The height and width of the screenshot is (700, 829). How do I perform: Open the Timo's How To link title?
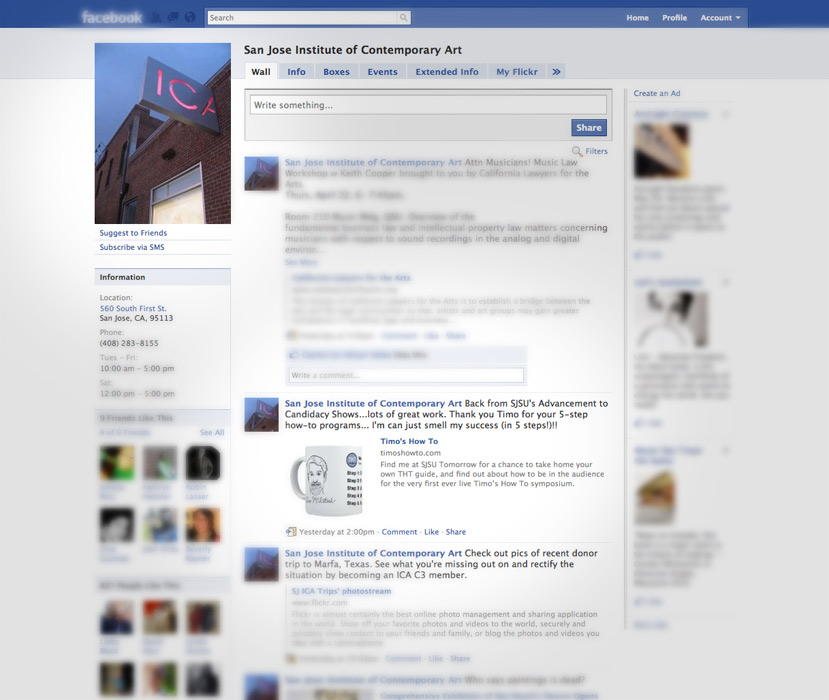point(409,441)
